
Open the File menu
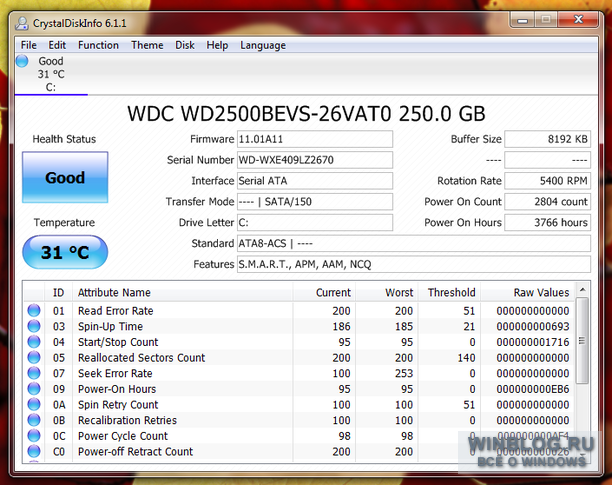tap(28, 45)
